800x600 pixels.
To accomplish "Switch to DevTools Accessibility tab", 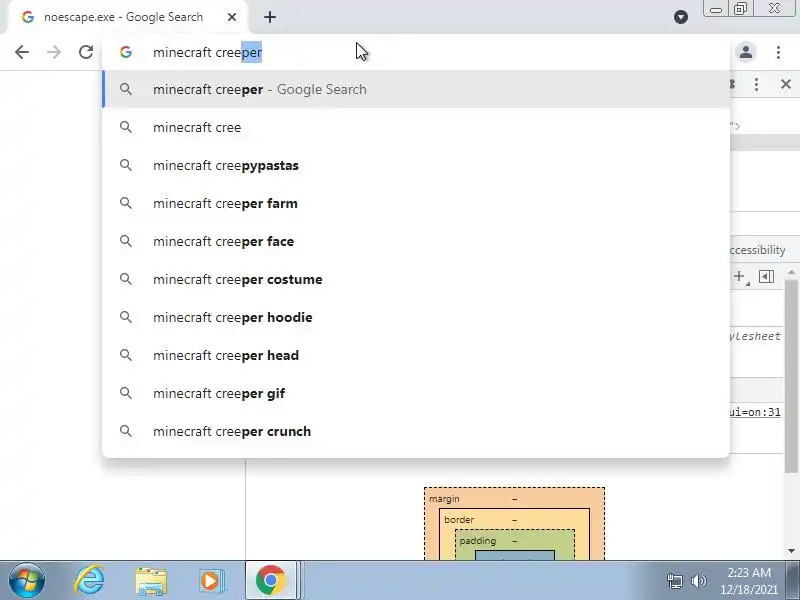I will pos(758,250).
